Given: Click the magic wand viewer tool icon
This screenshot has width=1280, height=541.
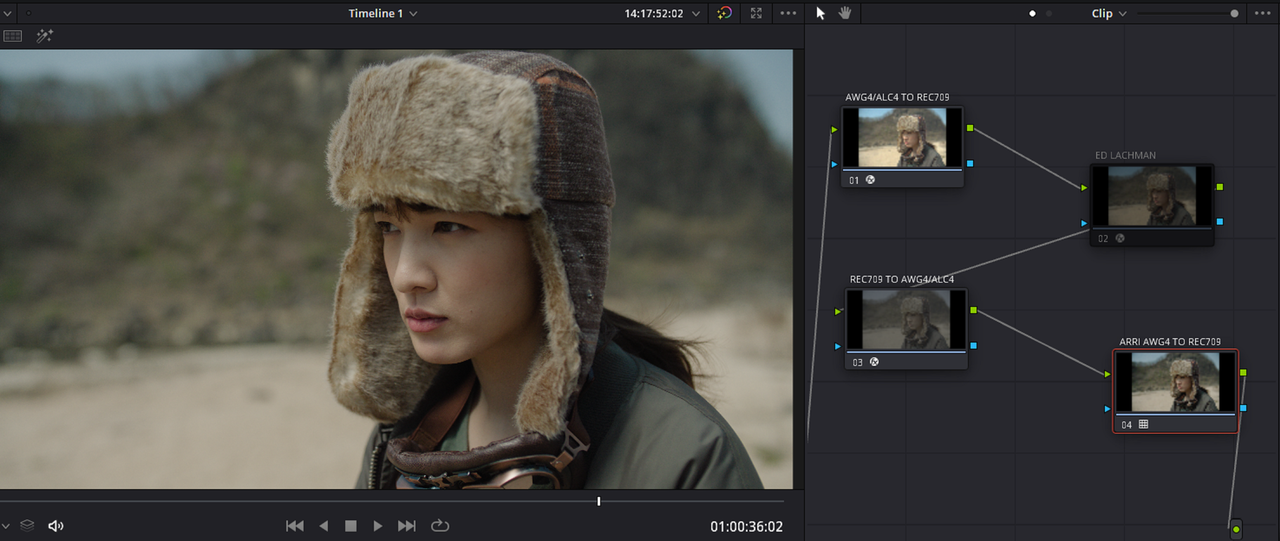Looking at the screenshot, I should tap(44, 36).
